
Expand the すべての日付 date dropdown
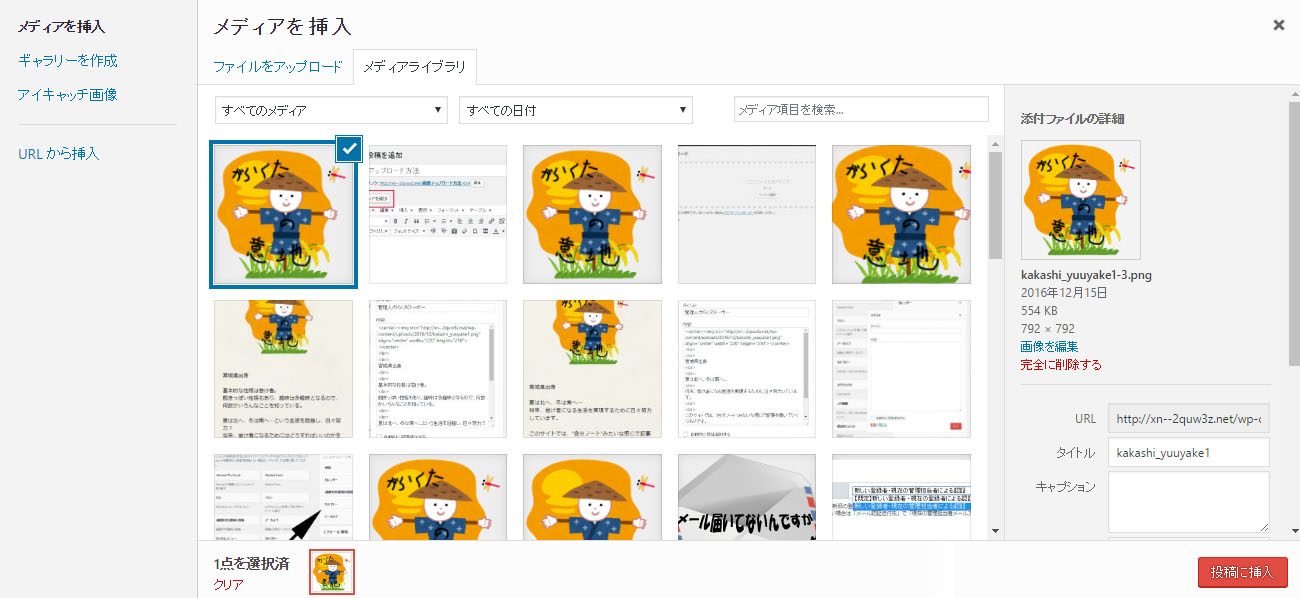pyautogui.click(x=575, y=110)
